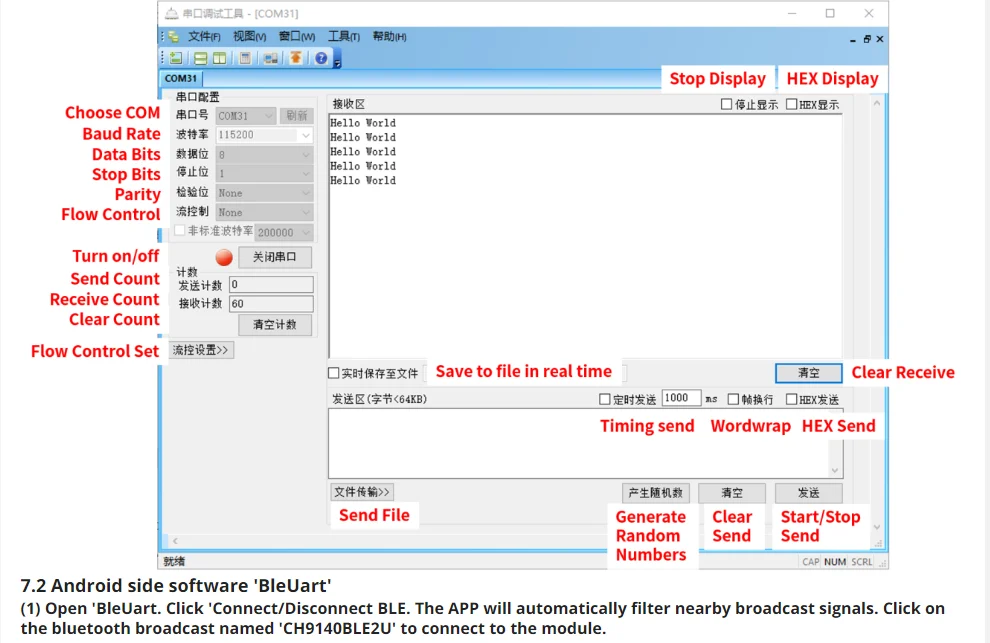The image size is (990, 643).
Task: Click the vertical split layout toolbar icon
Action: click(x=219, y=58)
